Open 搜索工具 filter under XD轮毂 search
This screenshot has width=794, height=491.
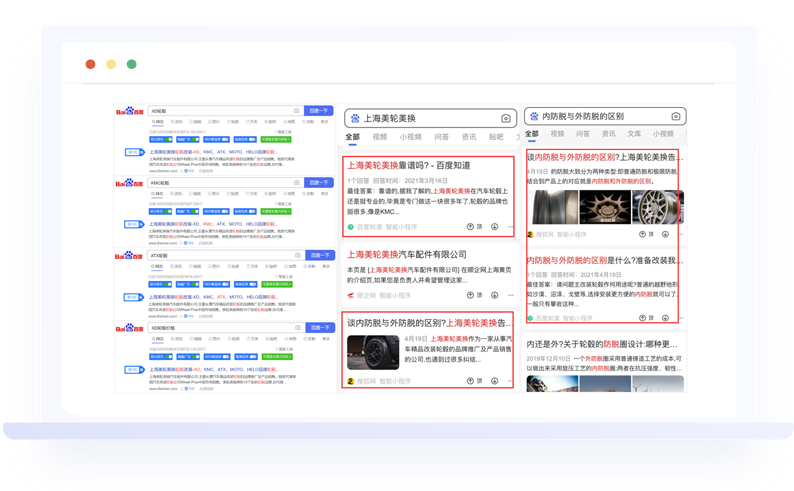[284, 132]
